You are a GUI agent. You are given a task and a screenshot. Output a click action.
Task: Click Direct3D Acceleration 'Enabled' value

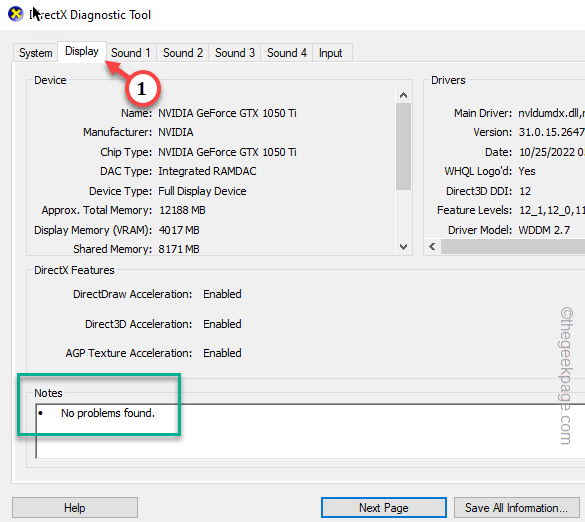coord(222,324)
